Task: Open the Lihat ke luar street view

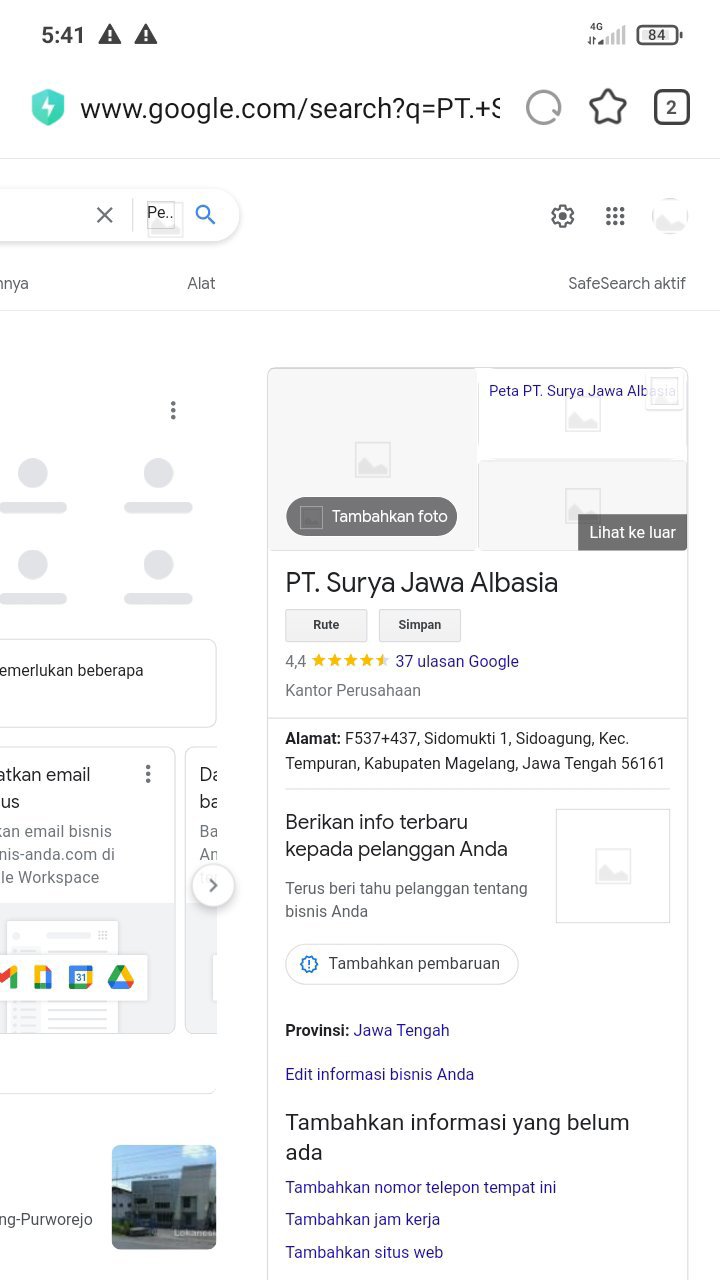Action: [x=632, y=532]
